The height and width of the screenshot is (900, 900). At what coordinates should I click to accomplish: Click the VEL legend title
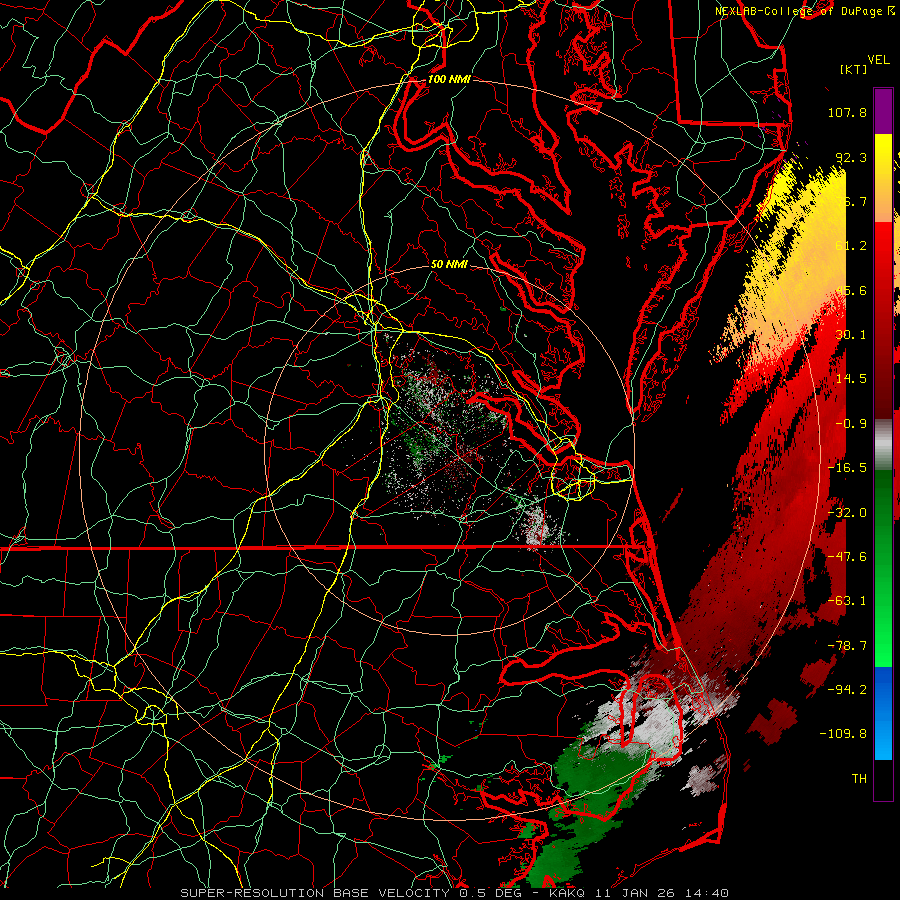879,60
